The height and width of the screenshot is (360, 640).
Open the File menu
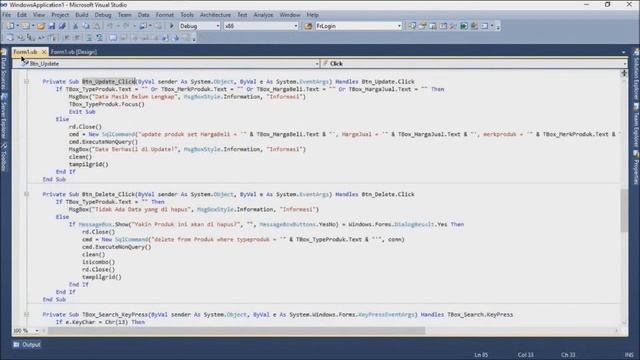(x=7, y=15)
